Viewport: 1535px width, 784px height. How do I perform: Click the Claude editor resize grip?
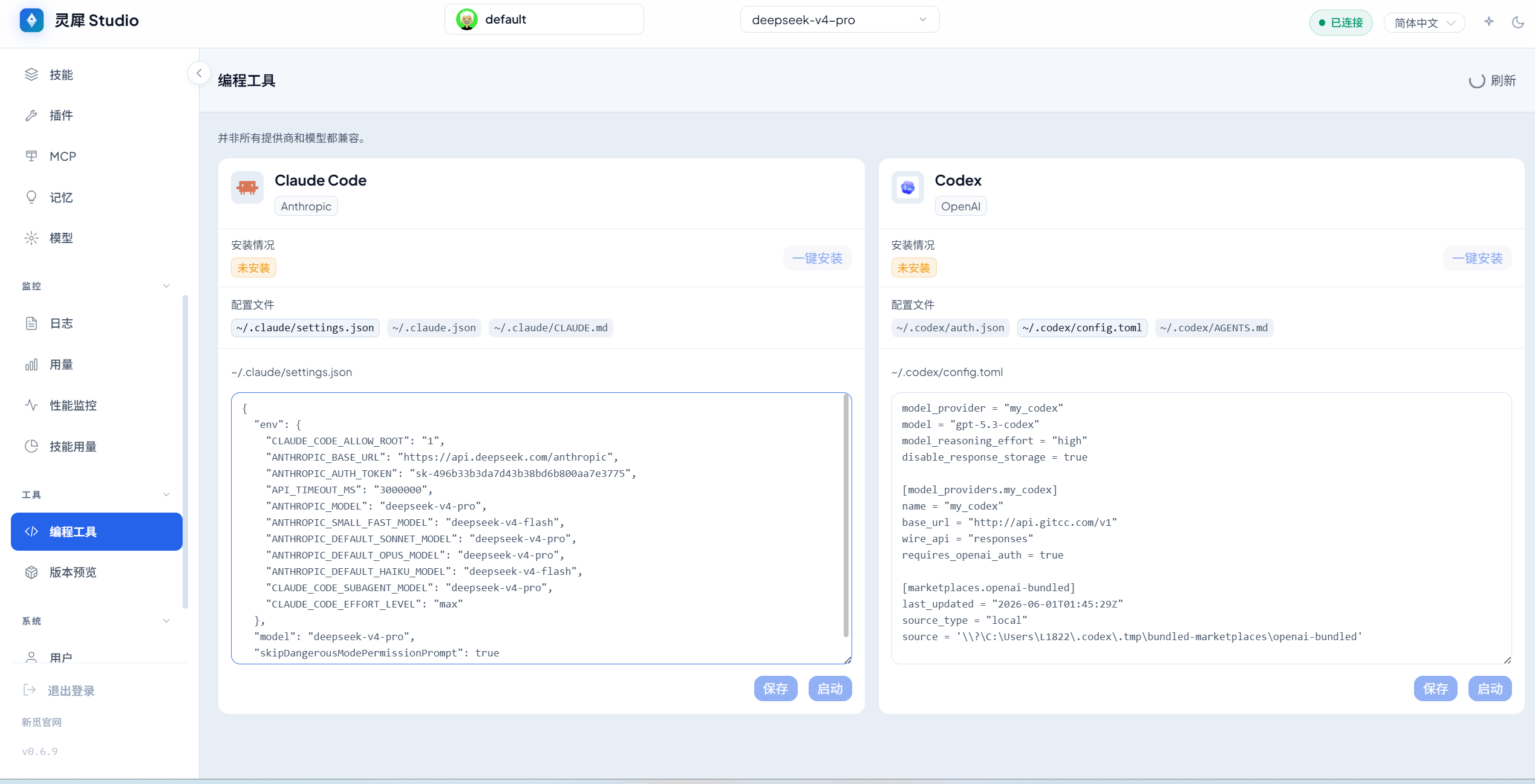tap(848, 660)
